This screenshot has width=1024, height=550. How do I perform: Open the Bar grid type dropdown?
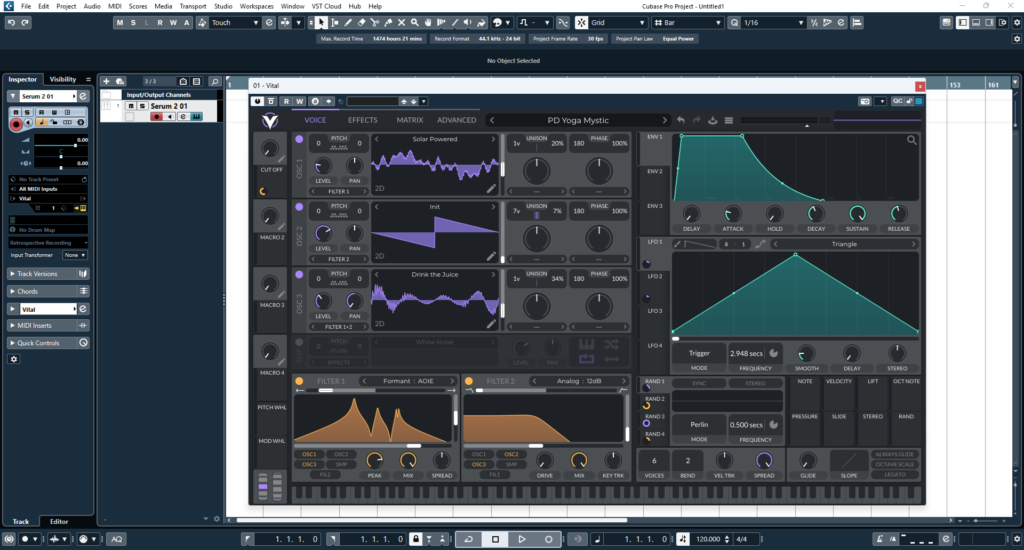687,22
